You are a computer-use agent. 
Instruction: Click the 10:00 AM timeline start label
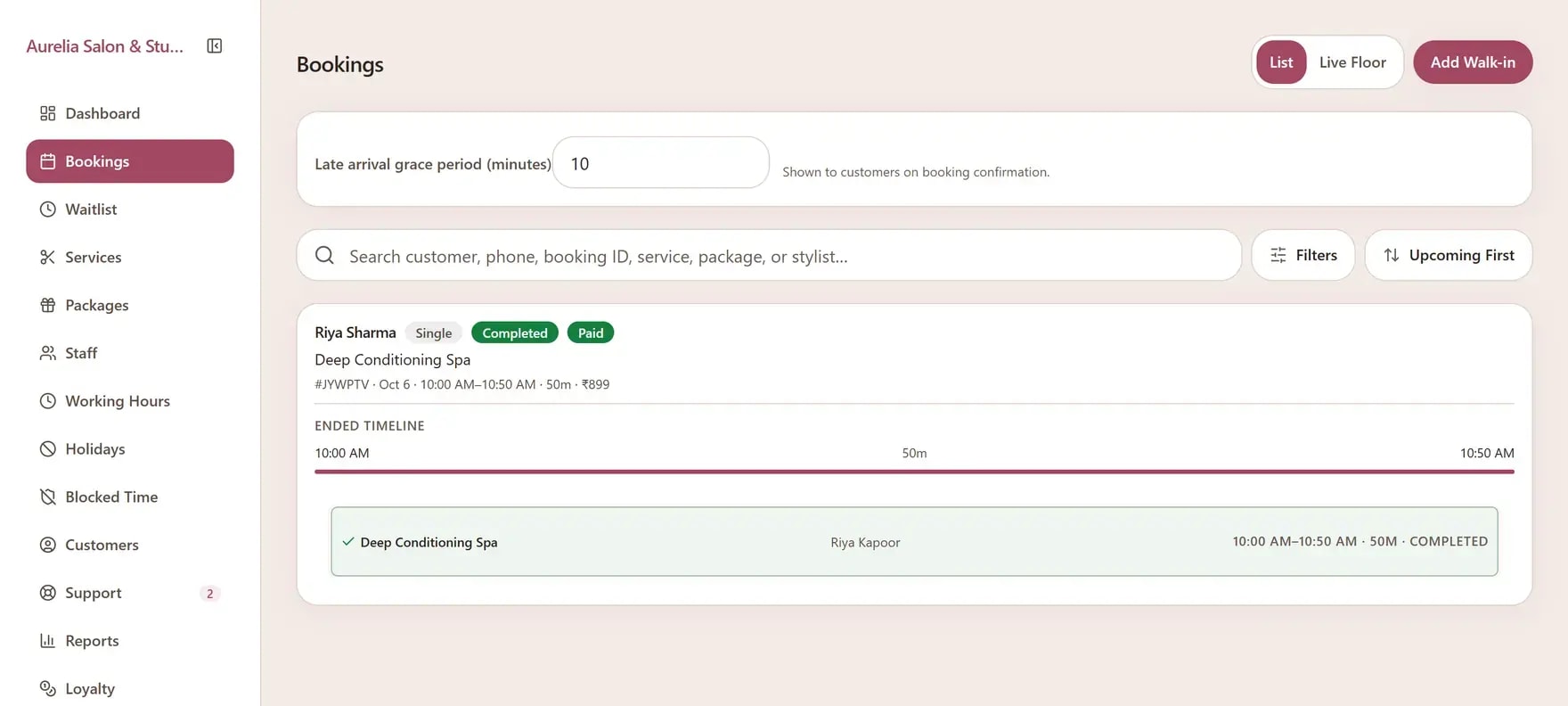pos(342,453)
